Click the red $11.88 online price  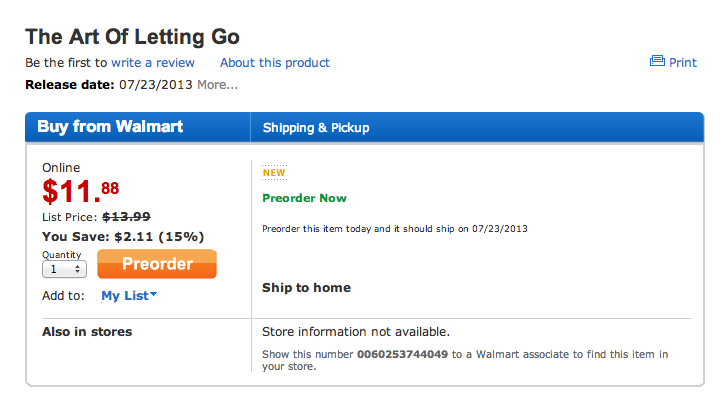coord(81,190)
